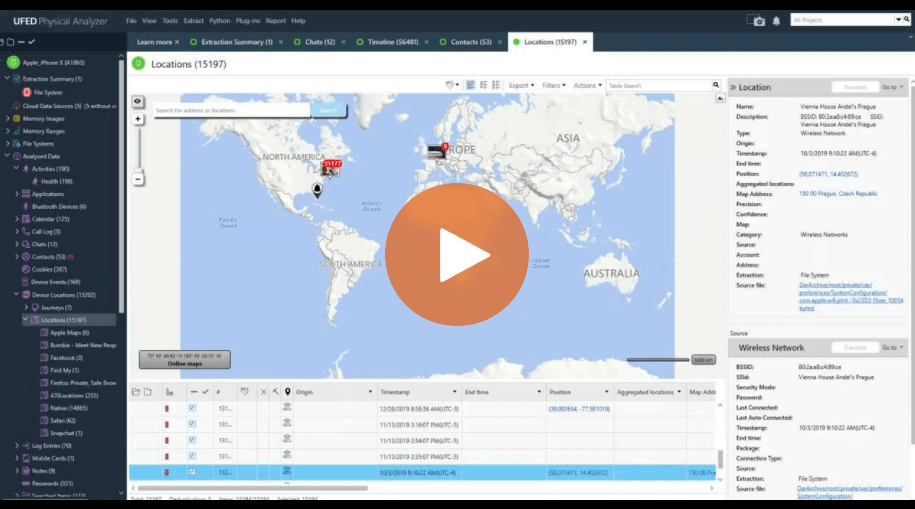
Task: Toggle checkbox on the 11/13/2019 3:16:07 row
Action: click(192, 424)
